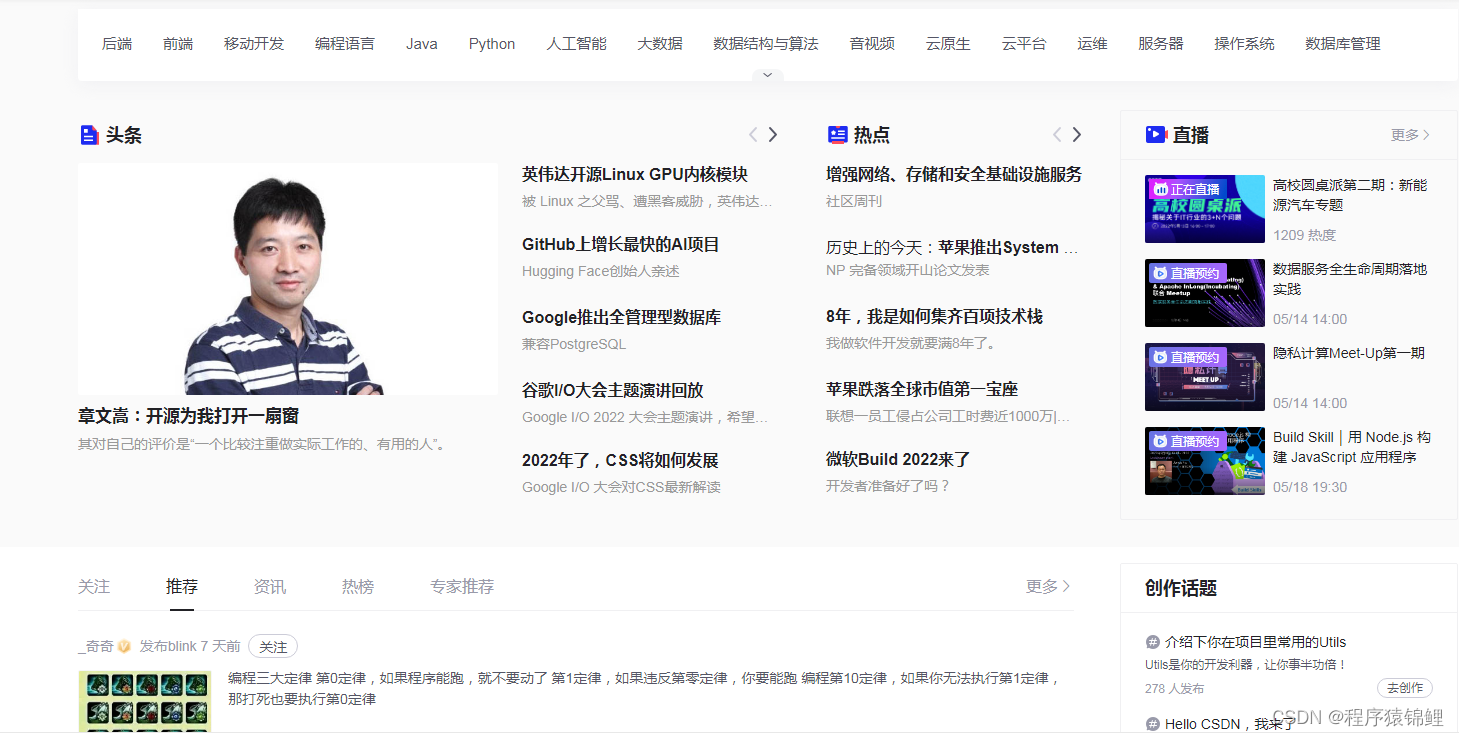Open article 8年，我是如何集齐百项技术栈
1459x736 pixels.
tap(934, 317)
